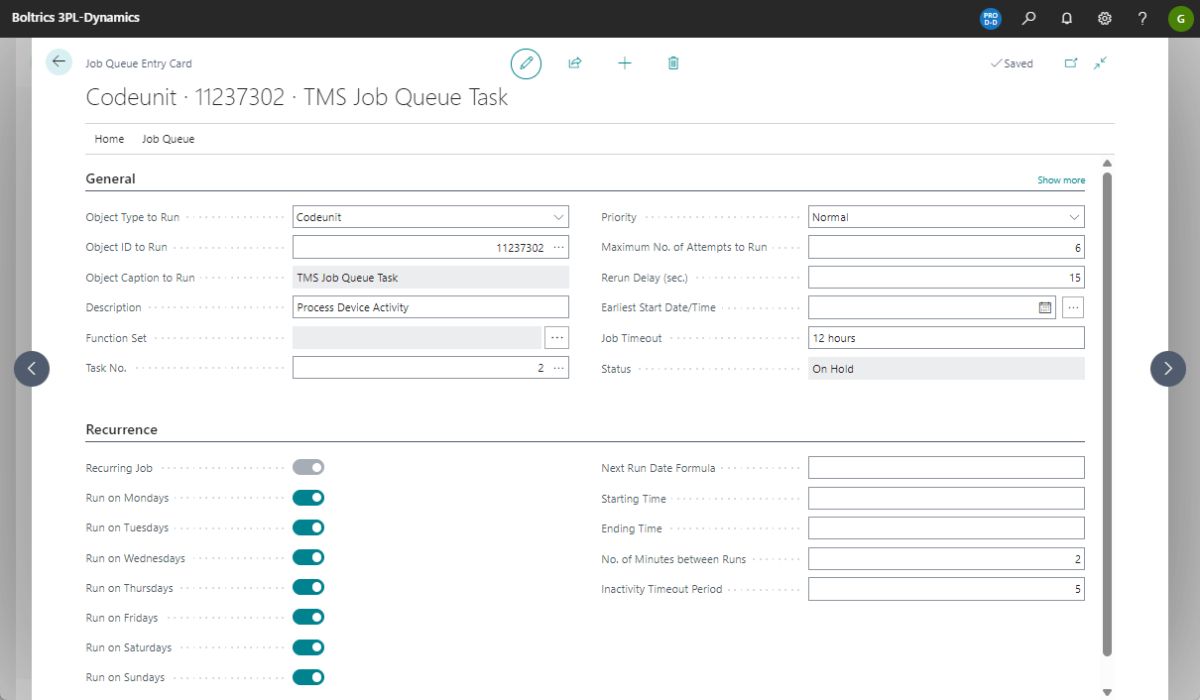Open the help question mark icon
The height and width of the screenshot is (700, 1200).
coord(1143,18)
